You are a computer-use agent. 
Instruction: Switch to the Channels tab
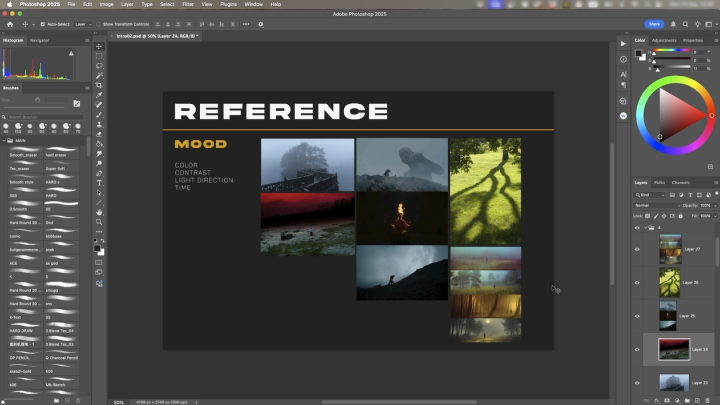(x=681, y=182)
